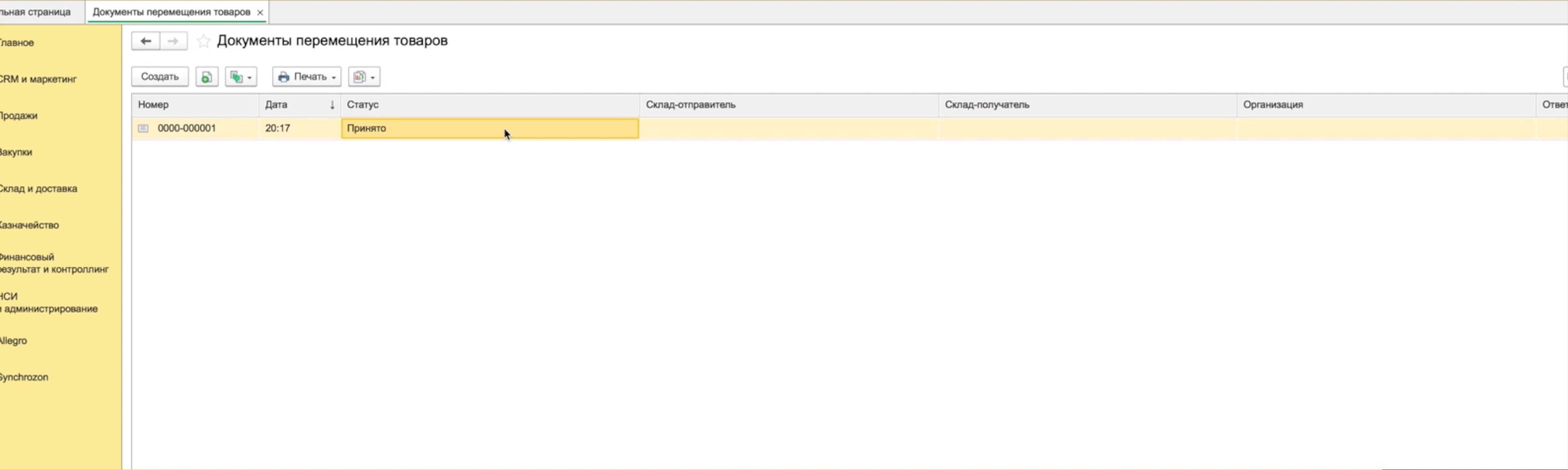Open Финансовый результат и контроллинг section
The image size is (1568, 470).
click(55, 263)
